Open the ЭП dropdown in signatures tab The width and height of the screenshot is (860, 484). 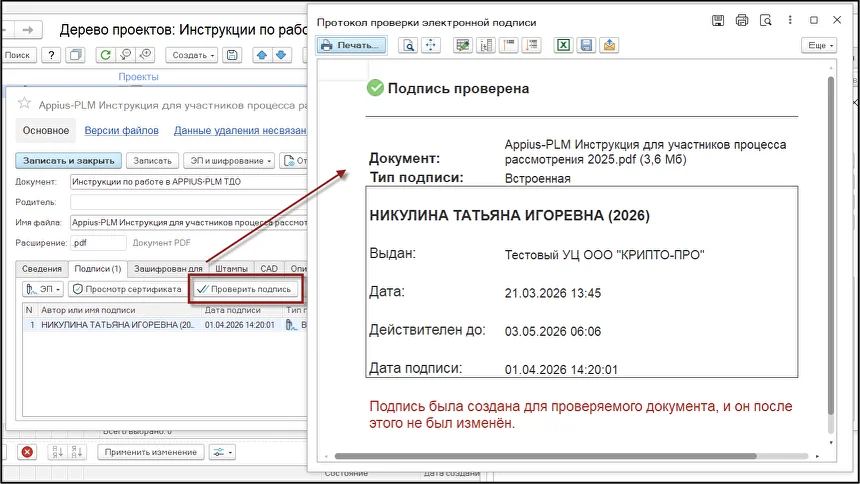click(x=43, y=289)
